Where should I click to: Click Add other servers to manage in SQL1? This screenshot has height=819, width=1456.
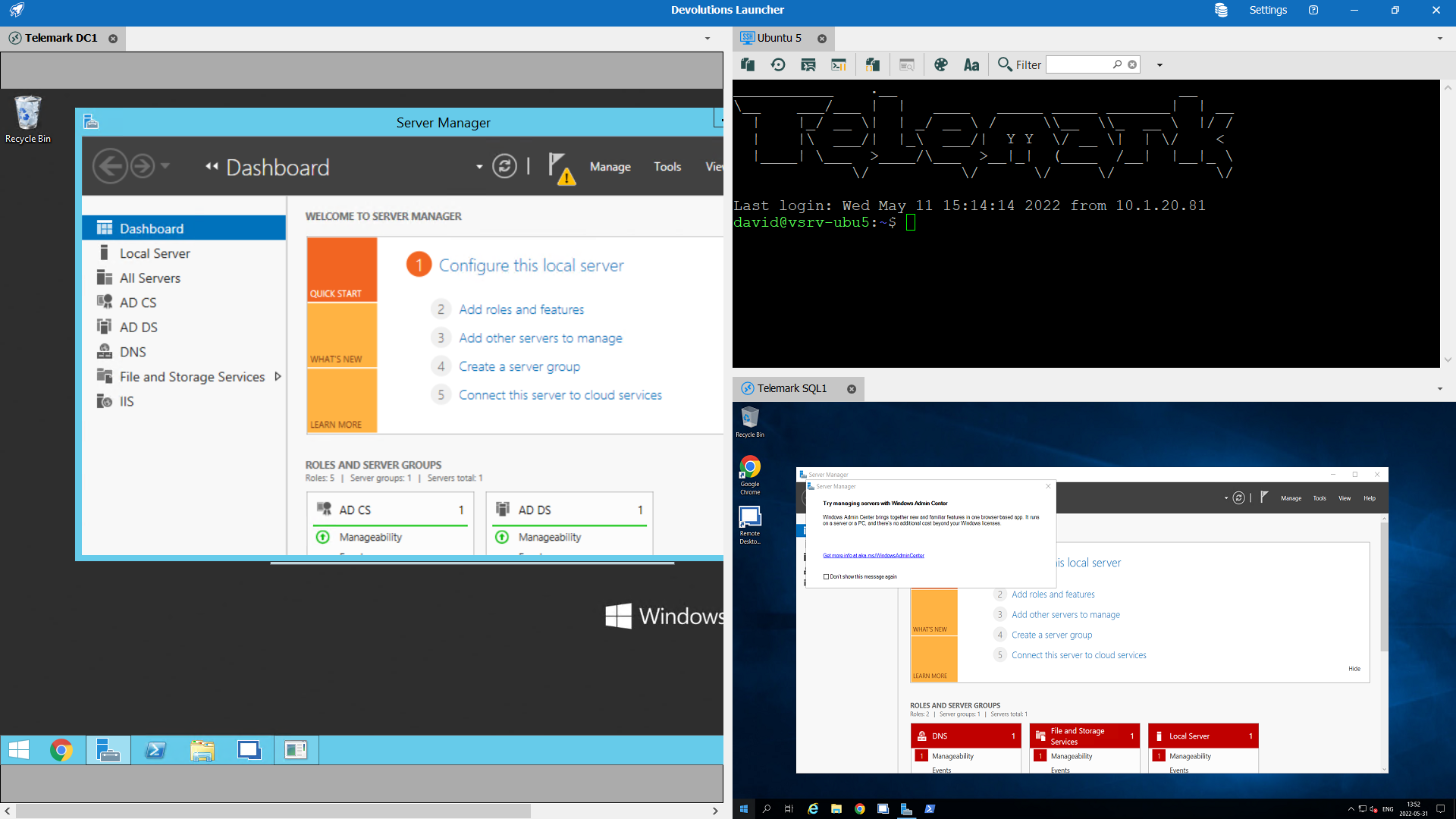(x=1065, y=615)
